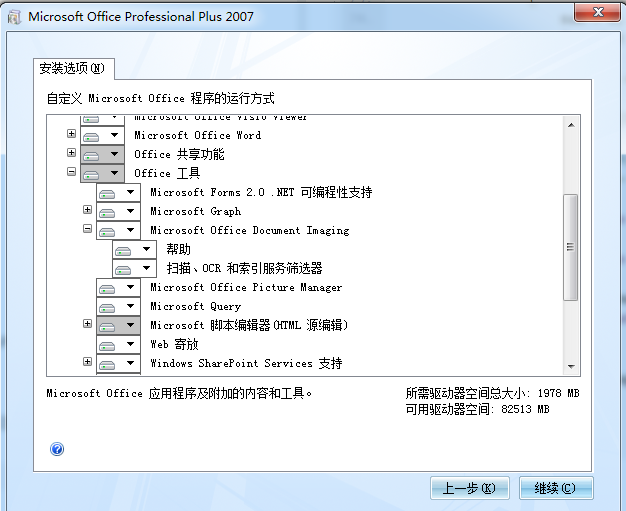Select the Web 寄放 row text

click(174, 345)
